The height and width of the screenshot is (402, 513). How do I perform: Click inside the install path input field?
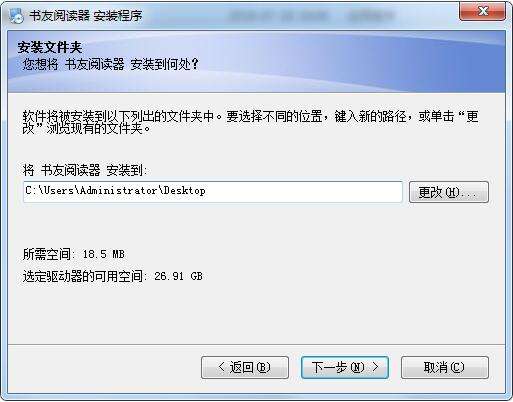[x=213, y=192]
